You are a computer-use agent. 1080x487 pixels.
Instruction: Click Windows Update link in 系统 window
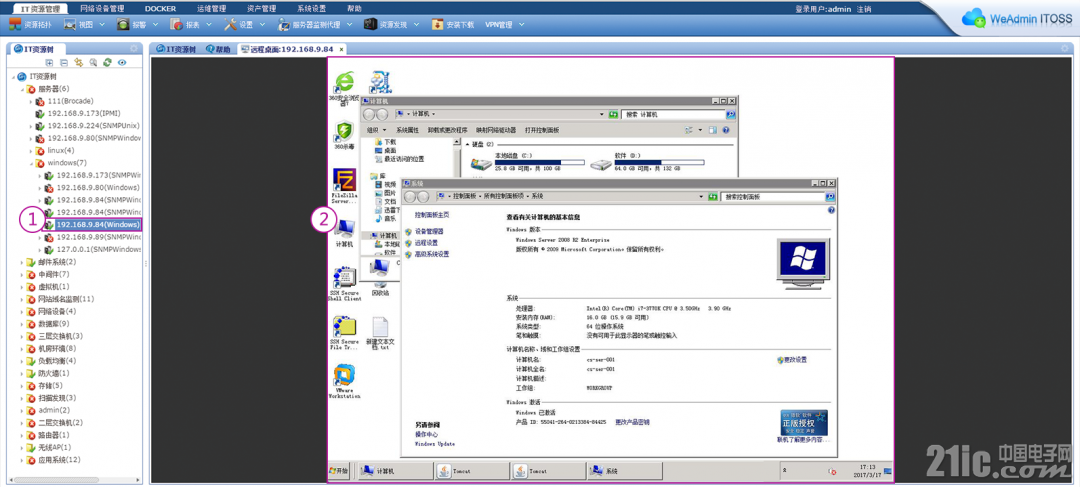(435, 444)
